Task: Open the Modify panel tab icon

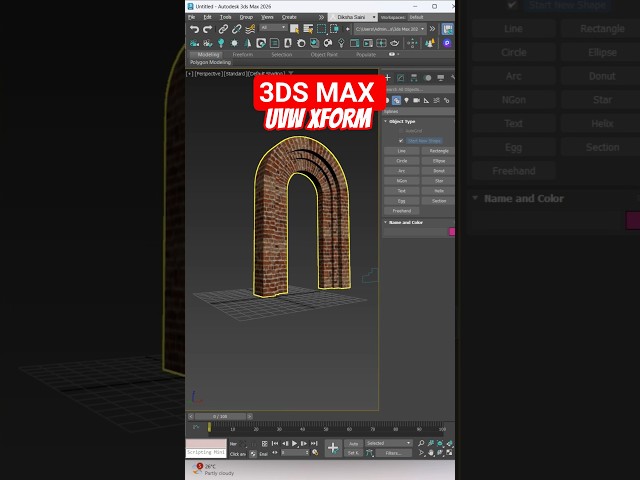Action: pos(401,78)
